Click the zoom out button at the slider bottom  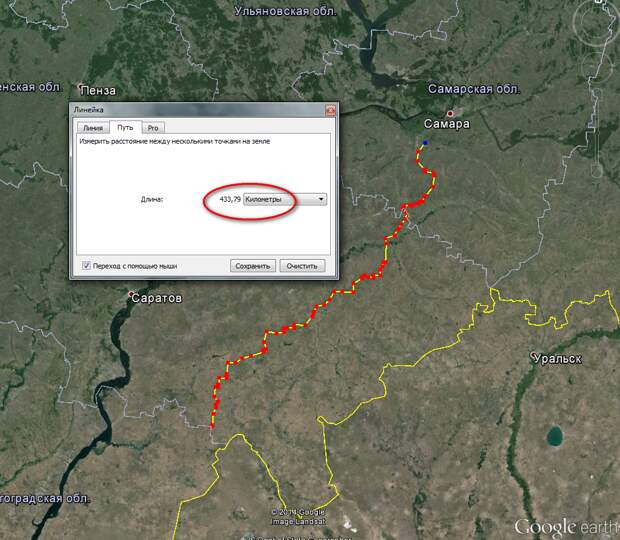pyautogui.click(x=596, y=171)
